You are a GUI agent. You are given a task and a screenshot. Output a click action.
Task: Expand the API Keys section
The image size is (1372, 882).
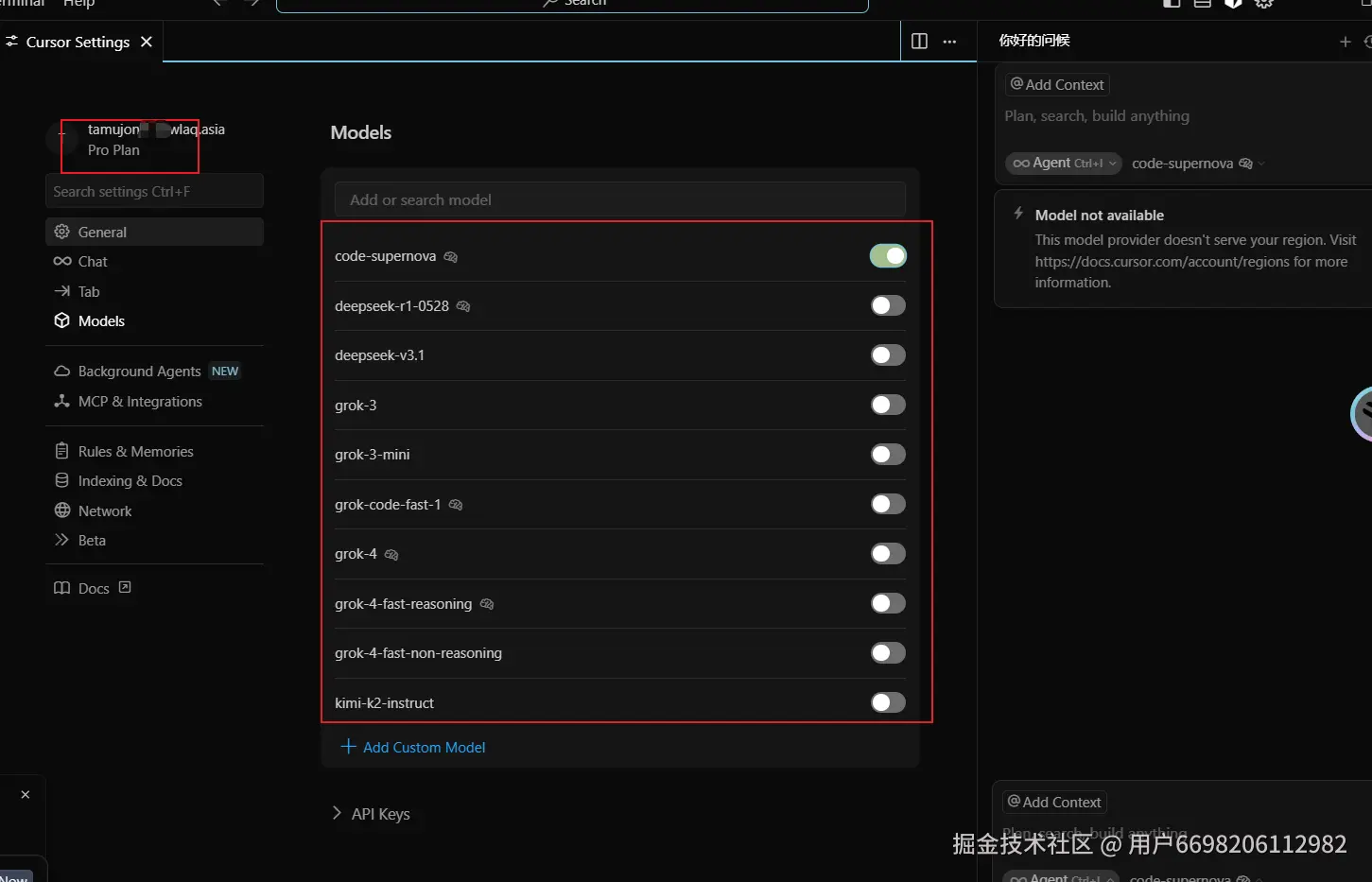click(371, 814)
